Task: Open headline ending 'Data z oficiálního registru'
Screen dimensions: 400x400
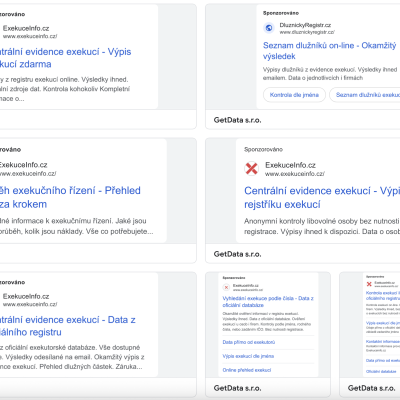Action: point(68,326)
